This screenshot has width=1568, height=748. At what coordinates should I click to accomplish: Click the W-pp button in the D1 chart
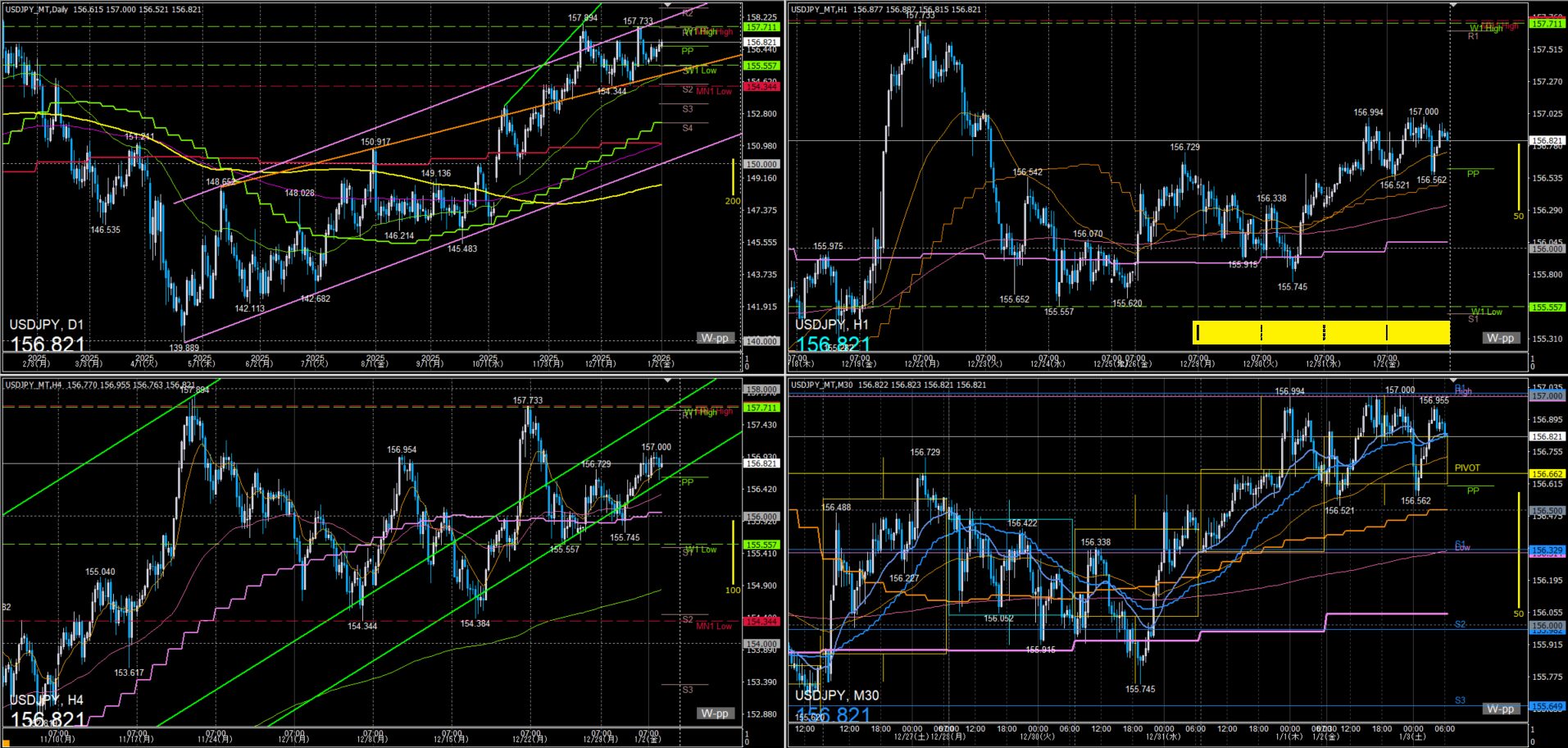[714, 338]
